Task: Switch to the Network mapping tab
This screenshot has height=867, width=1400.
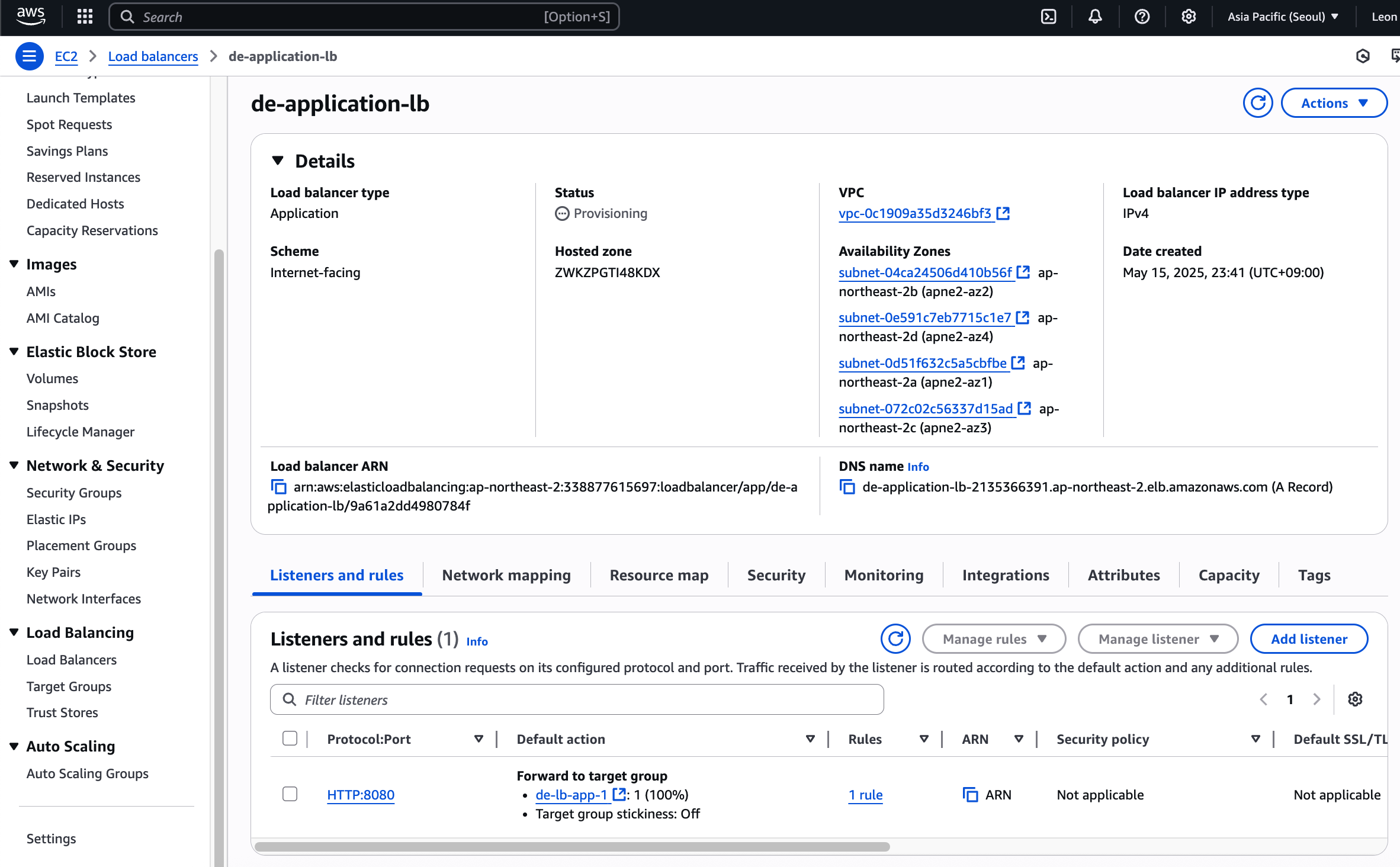Action: (506, 575)
